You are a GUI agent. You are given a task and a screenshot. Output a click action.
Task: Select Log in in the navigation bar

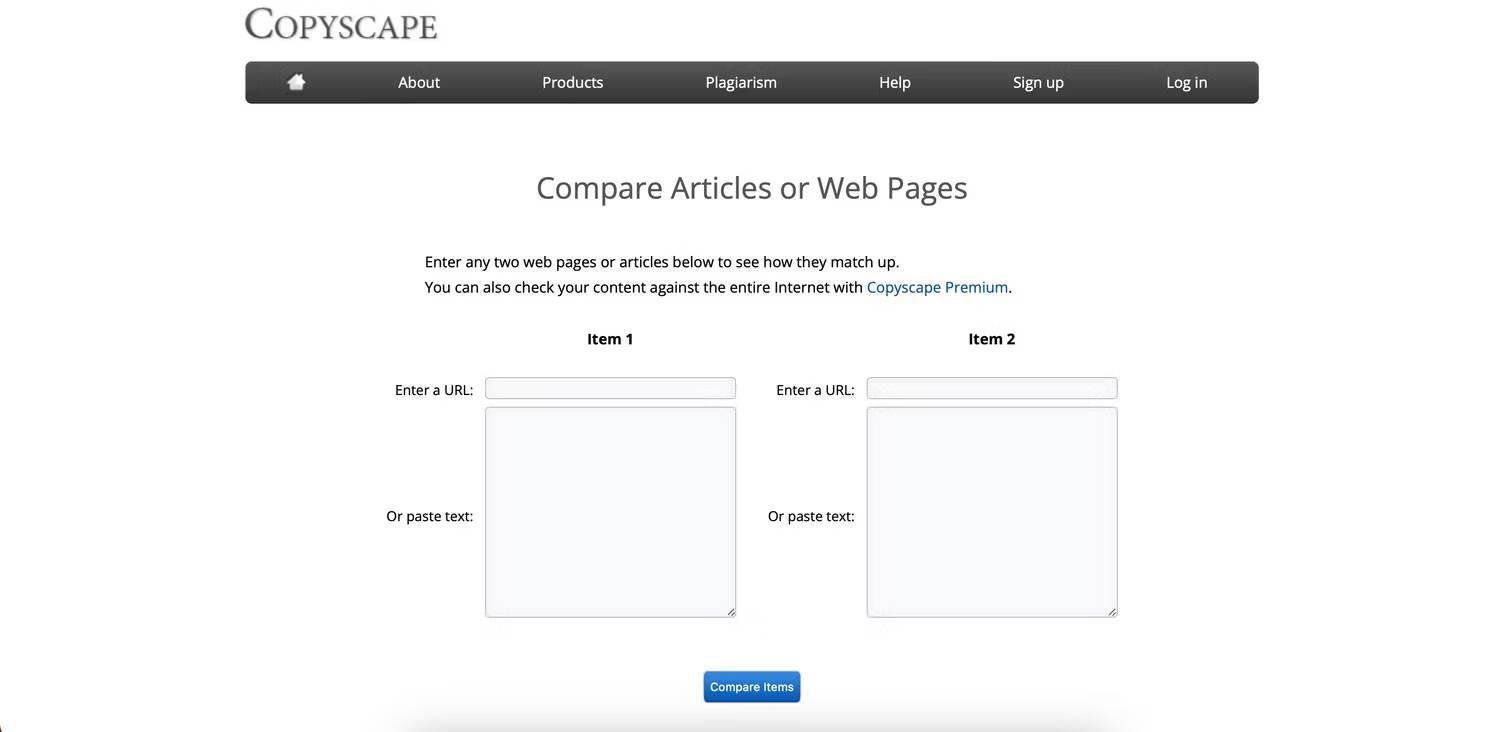1187,82
